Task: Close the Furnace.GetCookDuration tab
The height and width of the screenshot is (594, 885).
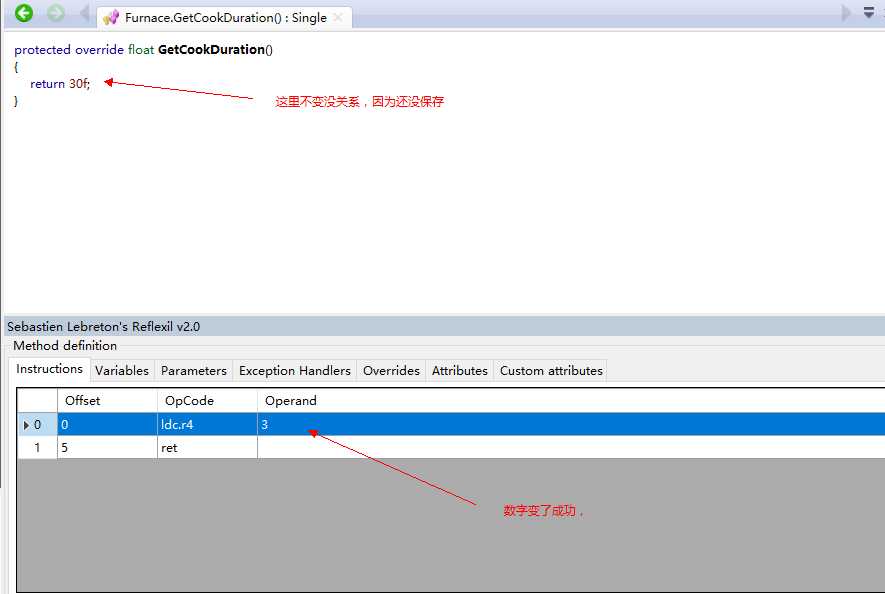Action: coord(339,17)
